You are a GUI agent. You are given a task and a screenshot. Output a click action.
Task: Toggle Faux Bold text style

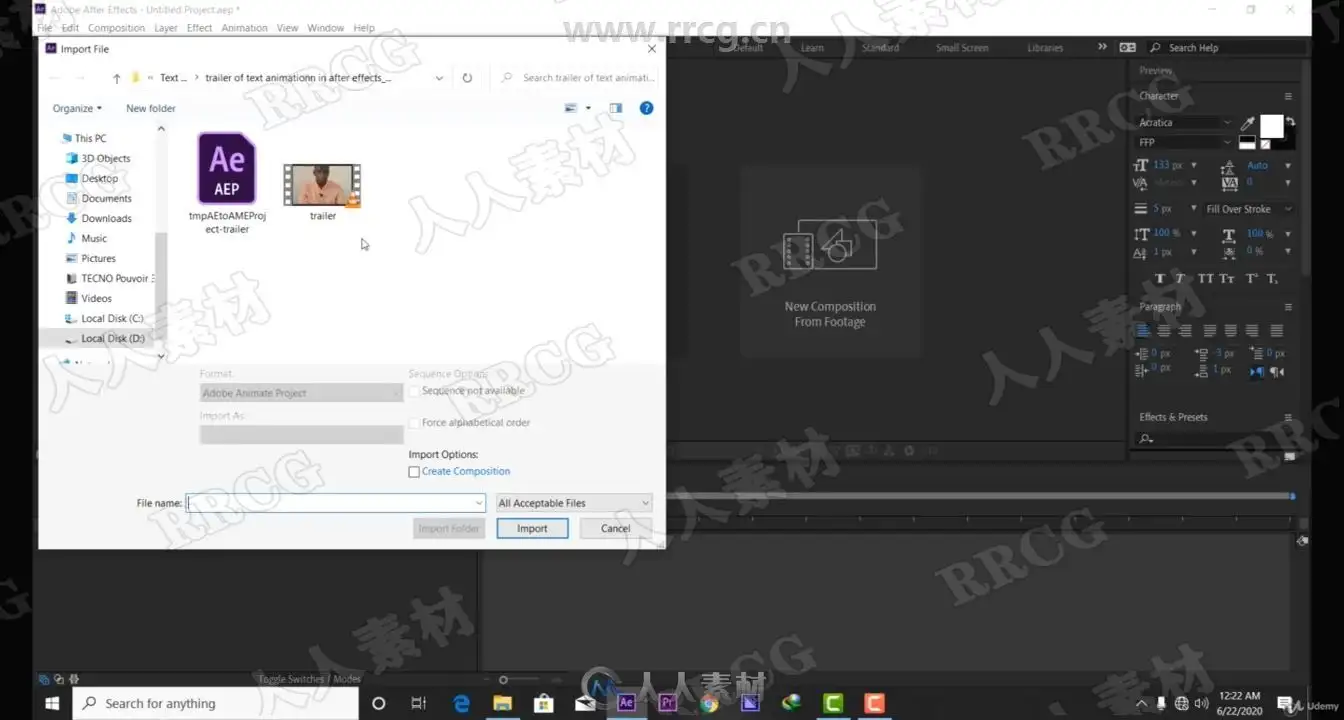click(1160, 278)
